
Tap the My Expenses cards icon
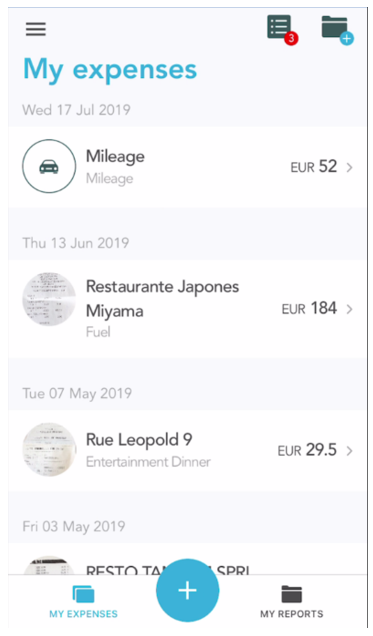click(83, 595)
